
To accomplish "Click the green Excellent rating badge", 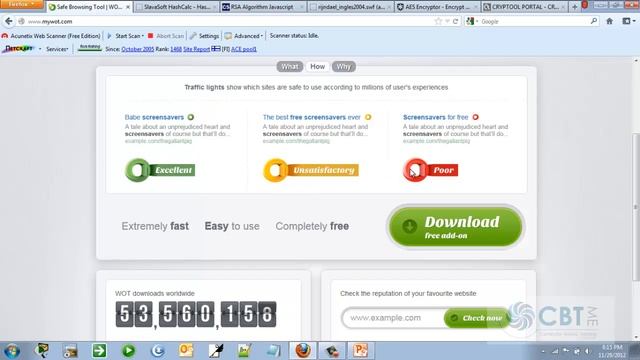I will (160, 170).
